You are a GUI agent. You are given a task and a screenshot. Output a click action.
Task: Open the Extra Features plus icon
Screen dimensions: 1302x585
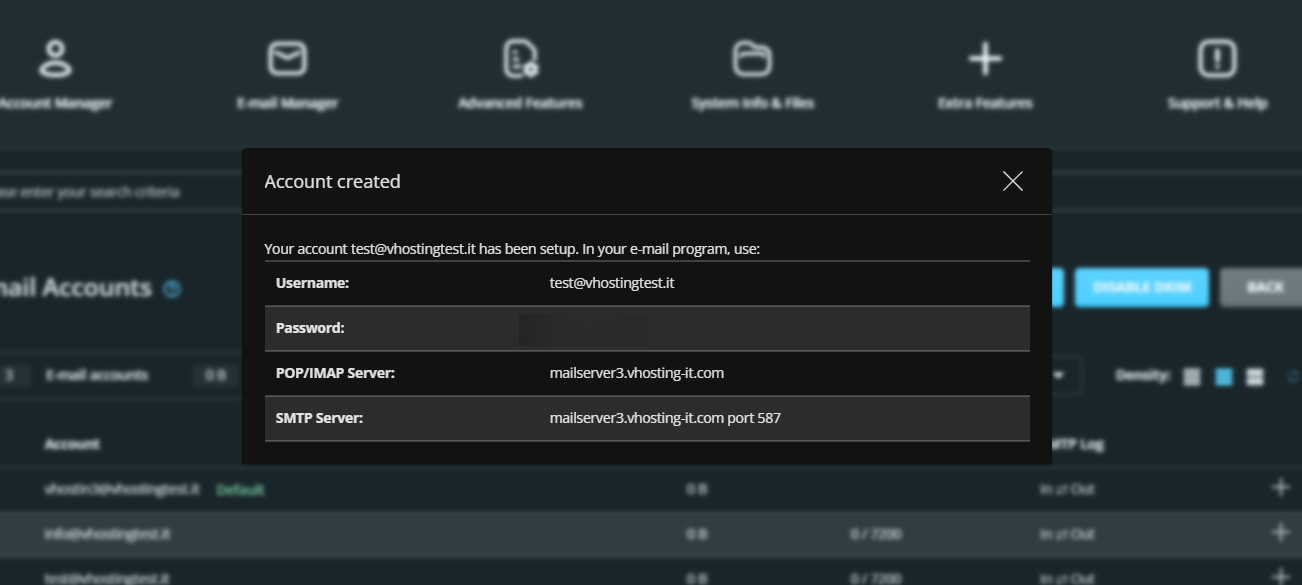(x=985, y=59)
